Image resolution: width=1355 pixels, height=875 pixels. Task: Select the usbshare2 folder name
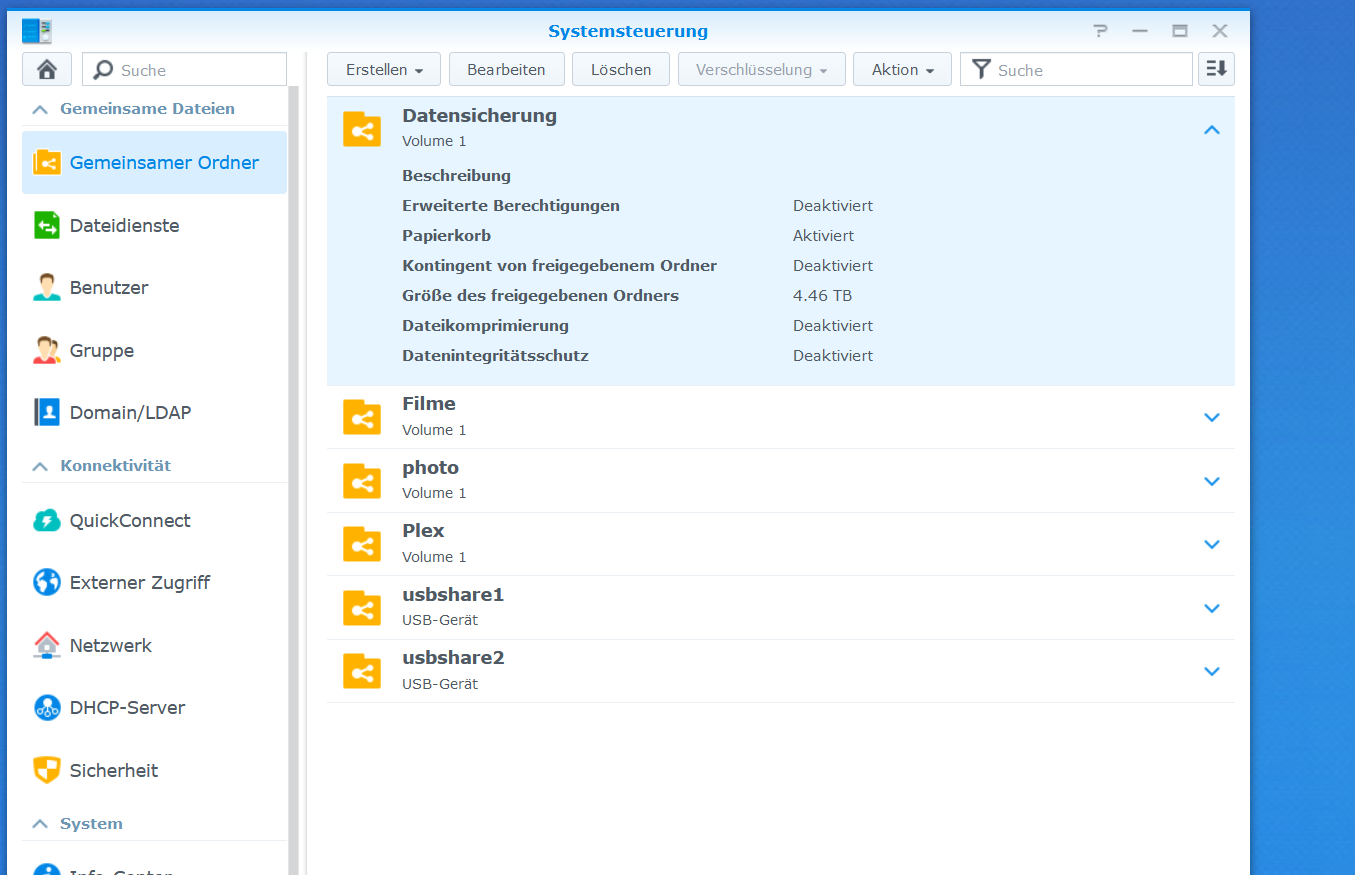pos(453,658)
